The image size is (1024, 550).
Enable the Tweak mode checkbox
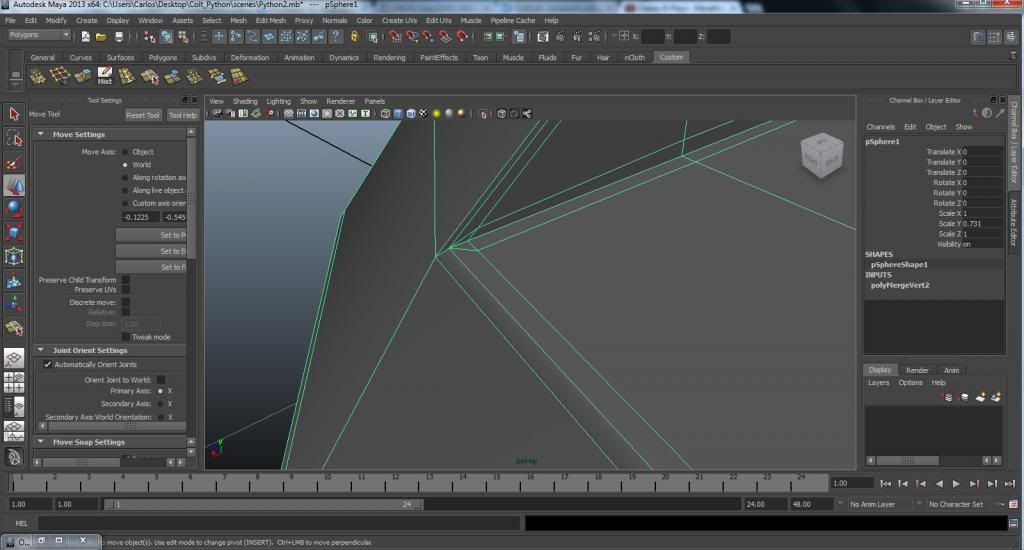click(x=125, y=337)
